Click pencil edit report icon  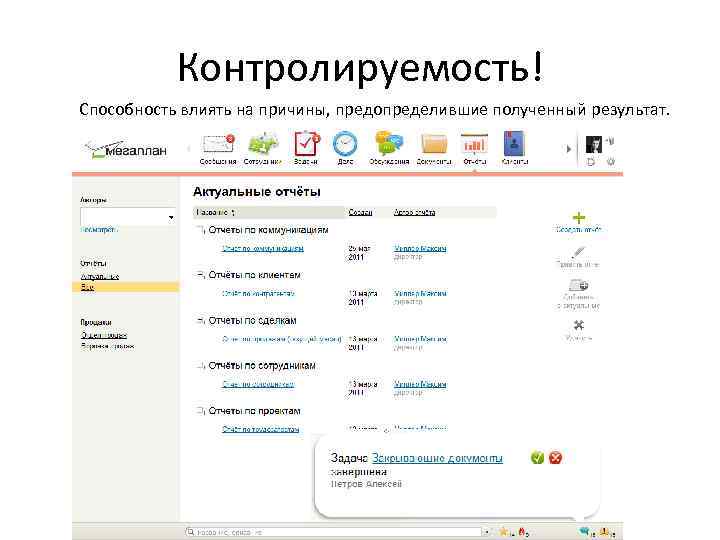pos(578,253)
